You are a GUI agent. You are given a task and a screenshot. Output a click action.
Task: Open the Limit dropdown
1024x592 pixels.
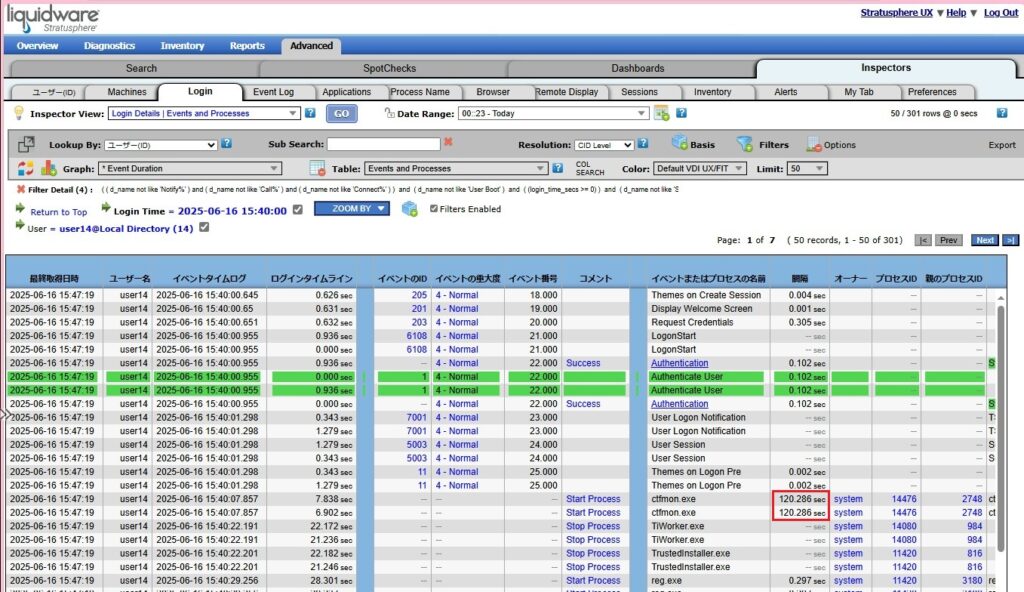(807, 169)
